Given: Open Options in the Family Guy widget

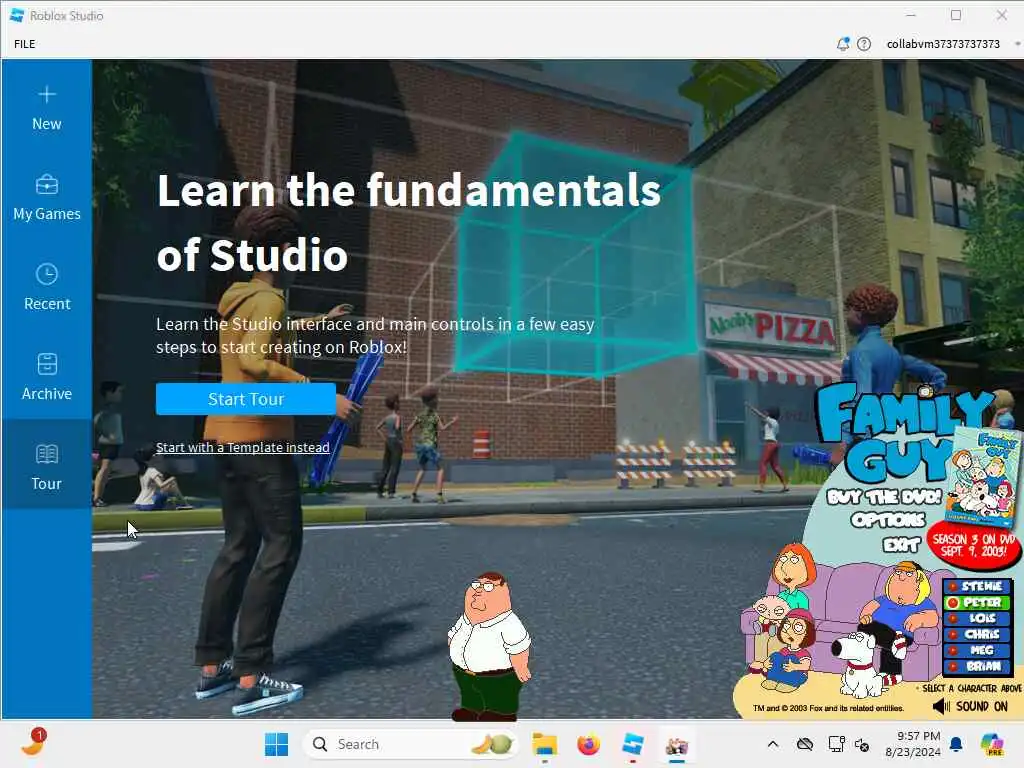Looking at the screenshot, I should click(x=888, y=520).
